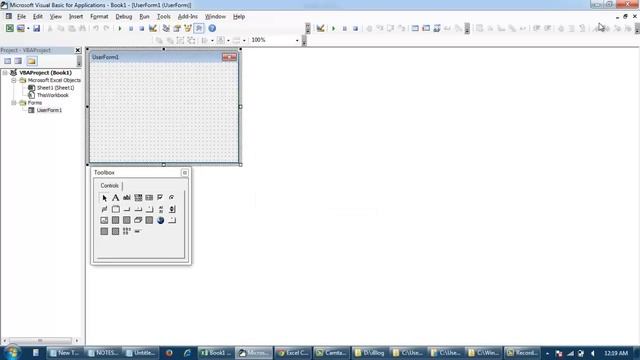Open the Insert menu

click(76, 17)
